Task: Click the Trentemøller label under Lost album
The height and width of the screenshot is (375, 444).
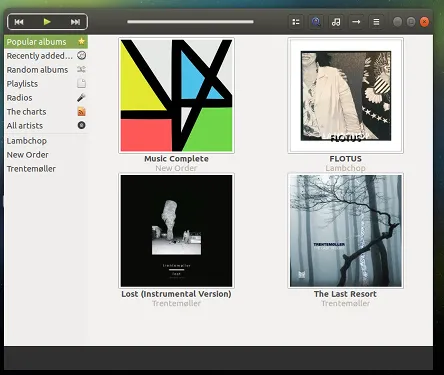Action: click(176, 303)
